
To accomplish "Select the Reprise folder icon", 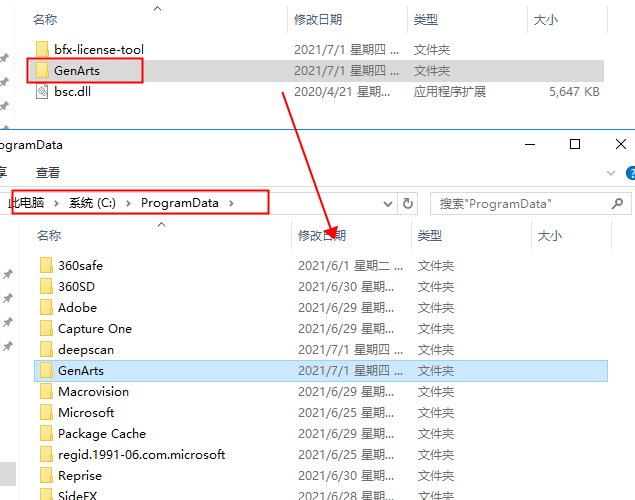I will 46,476.
